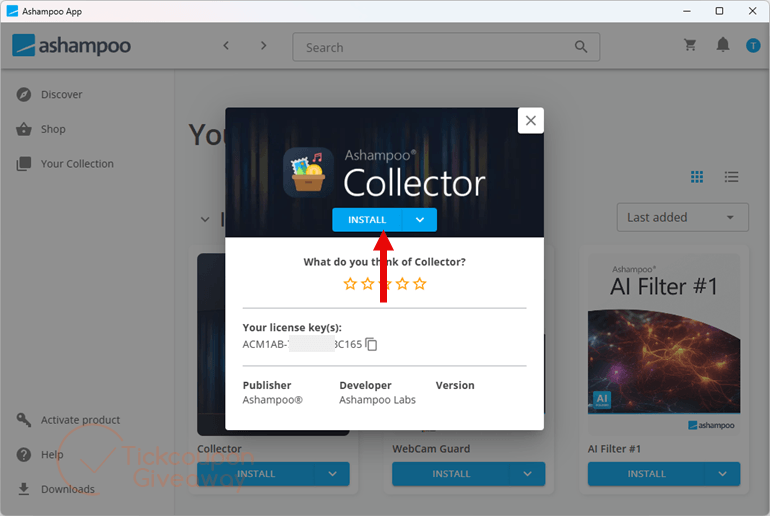The width and height of the screenshot is (770, 516).
Task: Minimize the Ashampoo App window
Action: click(687, 11)
